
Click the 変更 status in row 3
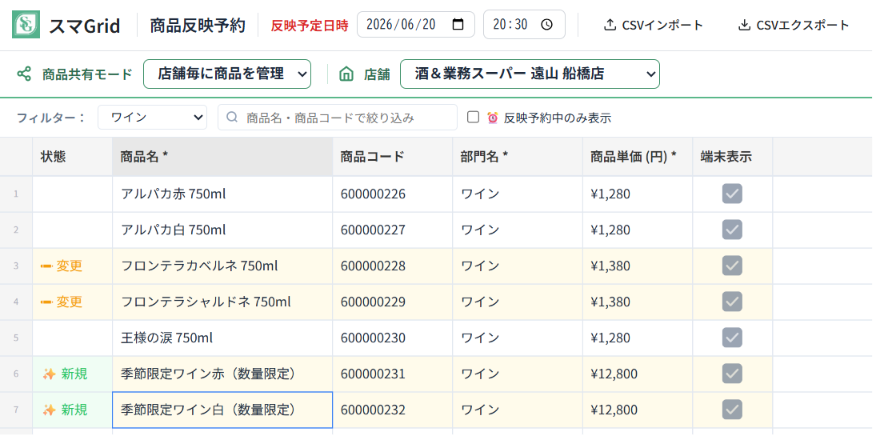point(61,266)
